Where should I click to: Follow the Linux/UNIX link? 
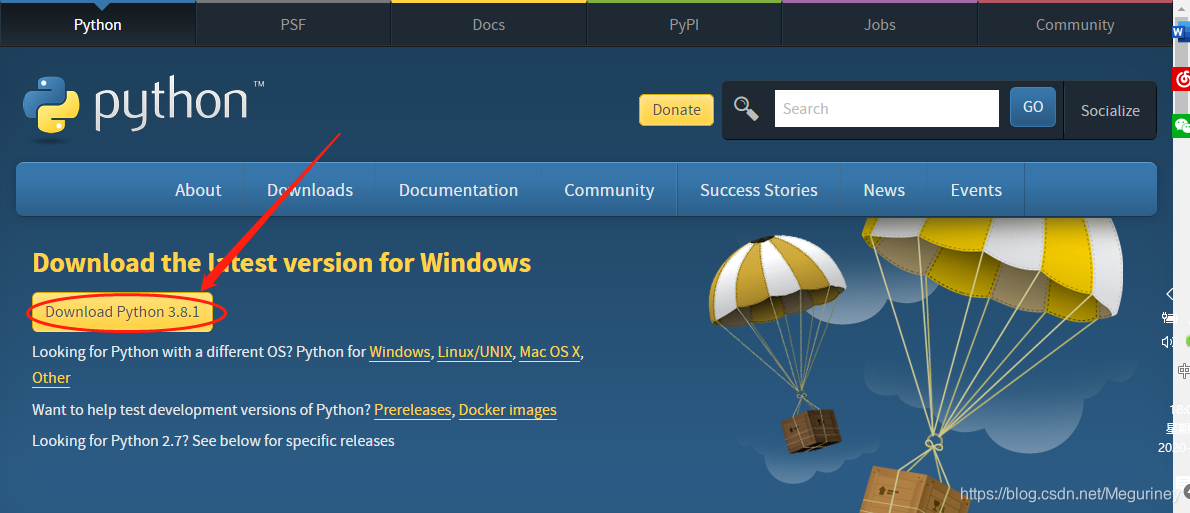coord(475,352)
